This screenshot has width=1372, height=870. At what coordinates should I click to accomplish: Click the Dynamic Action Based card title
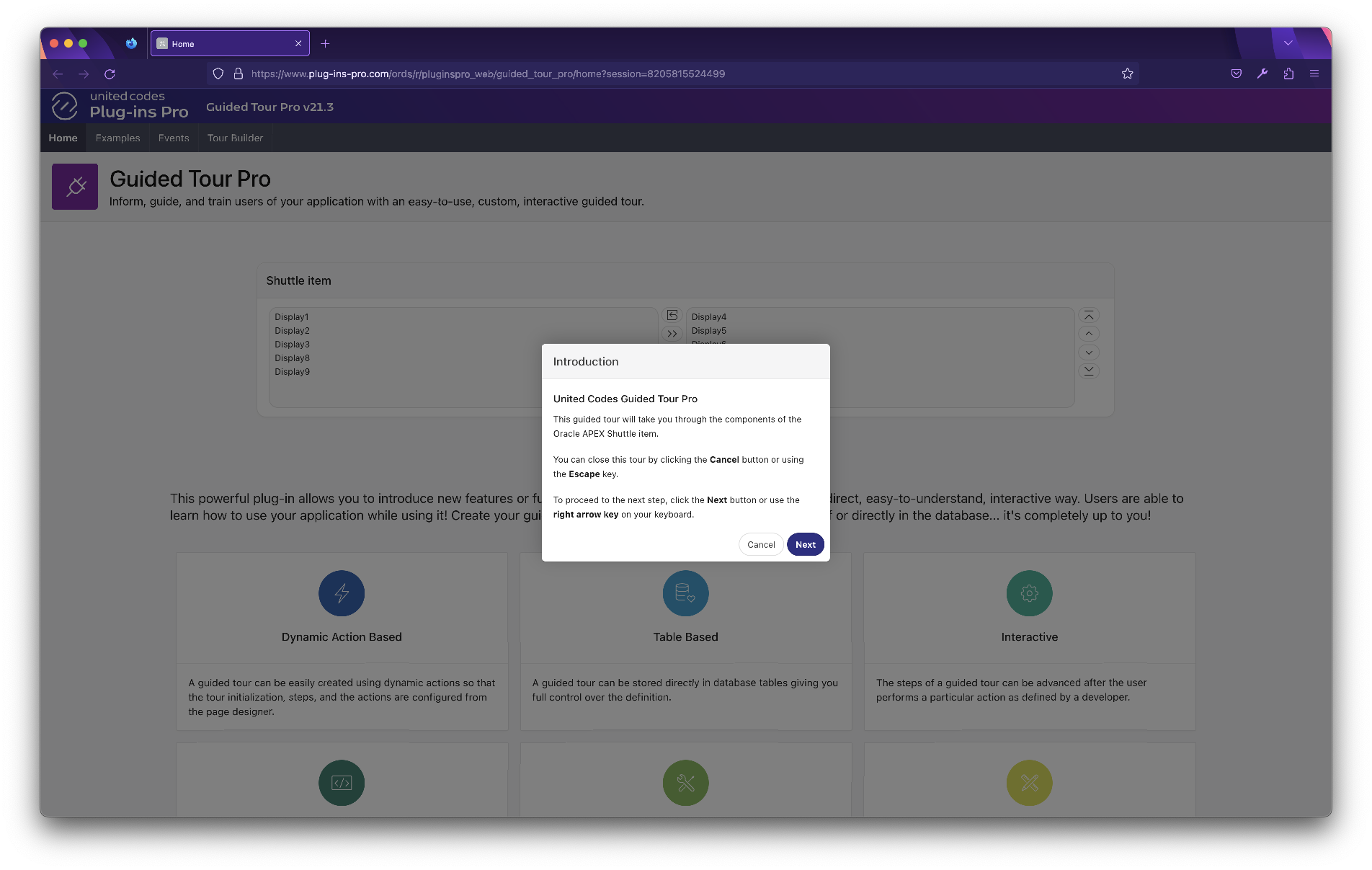coord(342,636)
